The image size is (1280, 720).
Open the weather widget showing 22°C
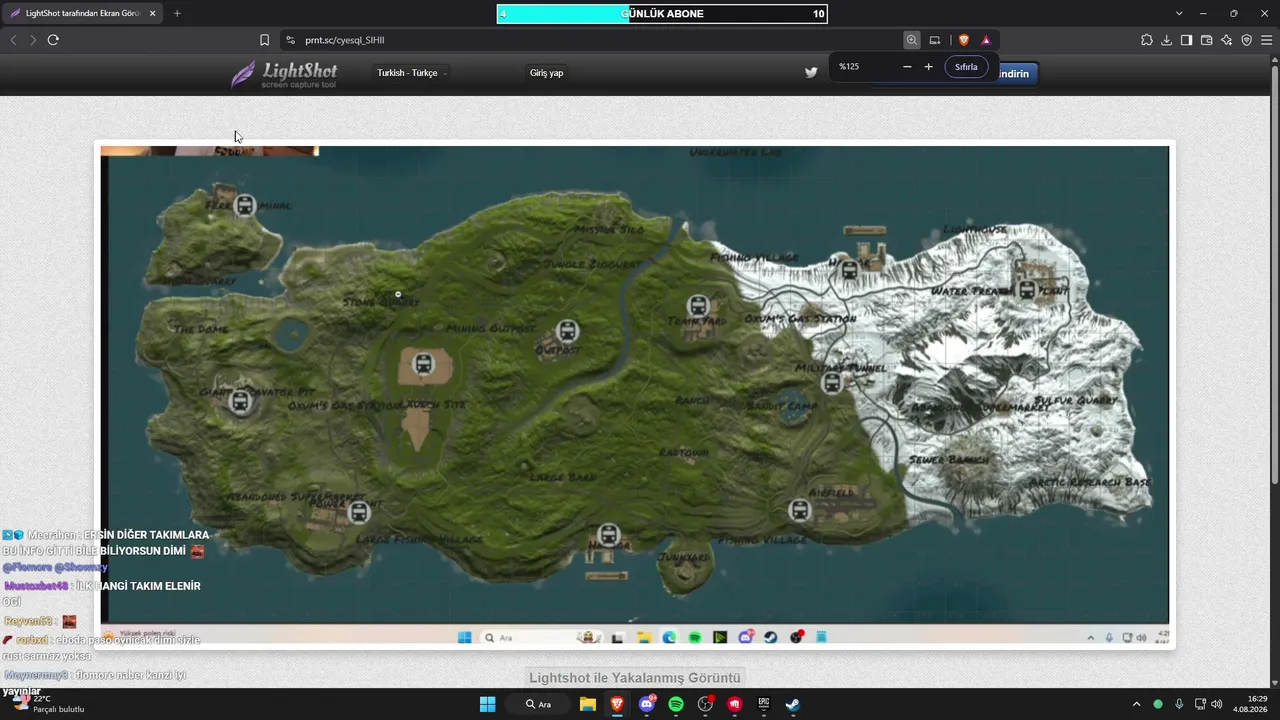46,704
